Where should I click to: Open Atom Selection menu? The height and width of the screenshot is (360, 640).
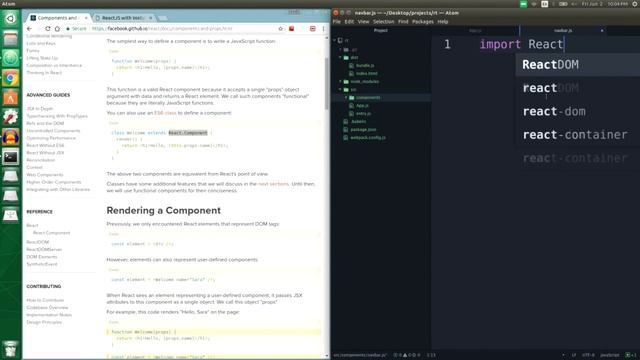[x=383, y=22]
